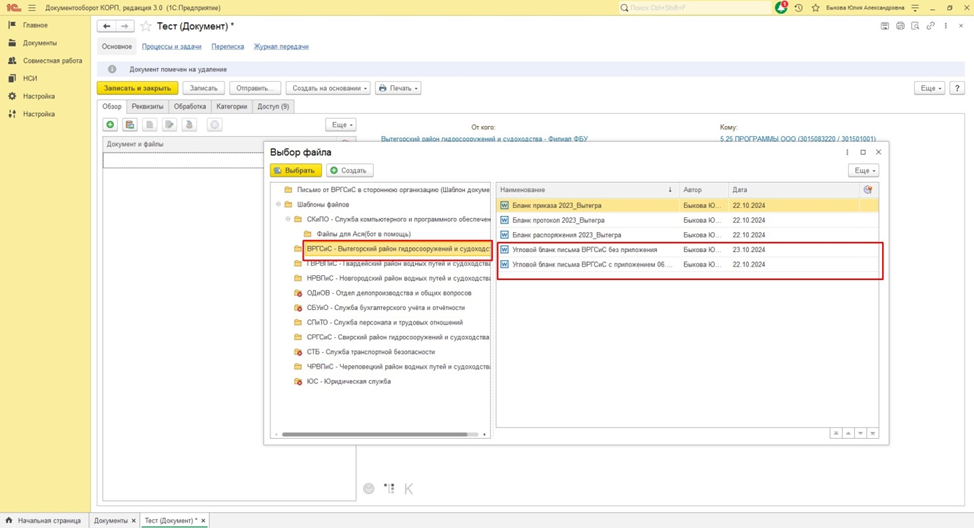
Task: Close the Тест (Документ) bottom tab
Action: pyautogui.click(x=203, y=521)
